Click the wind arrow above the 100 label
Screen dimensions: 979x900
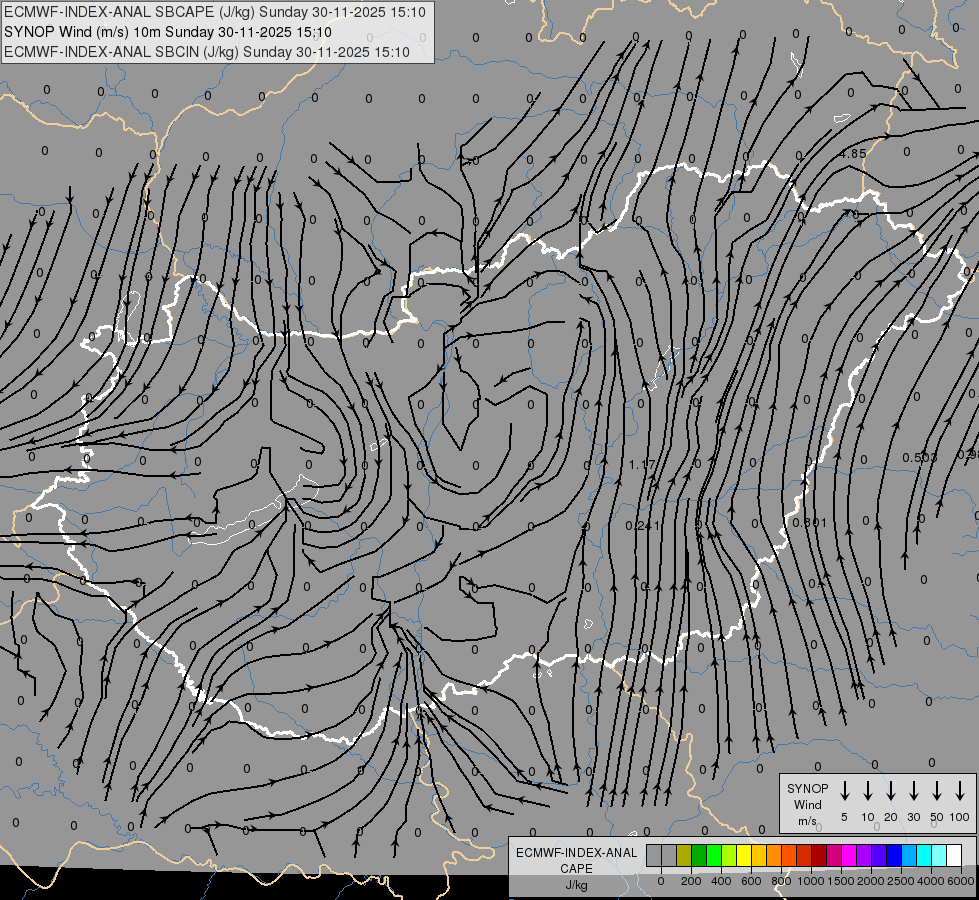point(960,791)
